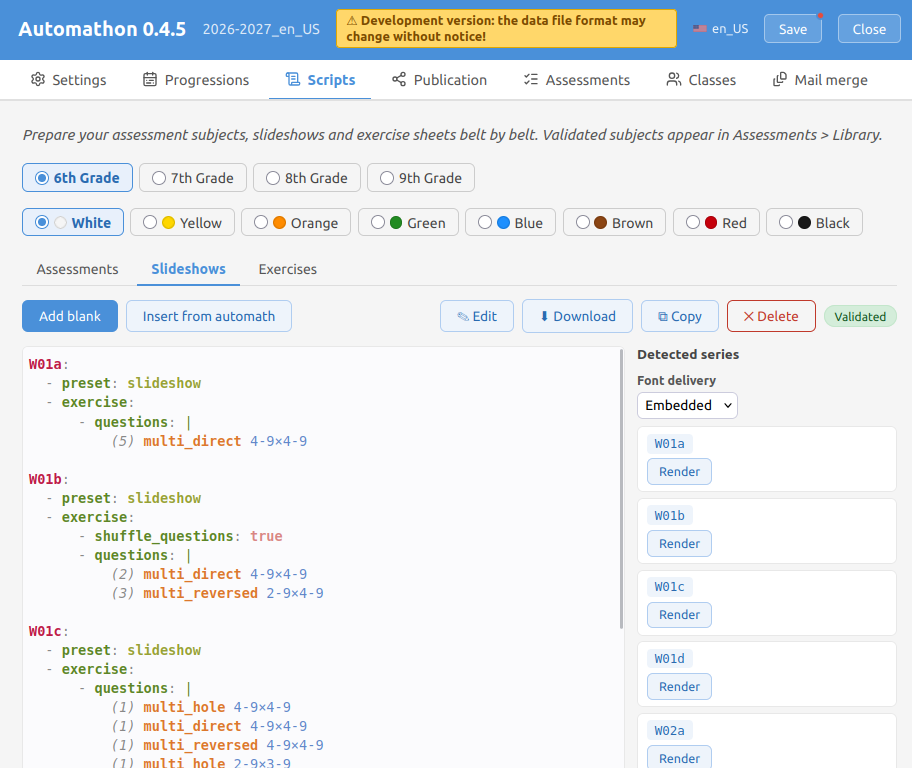Click the W01a label in the editor
Viewport: 912px width, 768px height.
(45, 364)
